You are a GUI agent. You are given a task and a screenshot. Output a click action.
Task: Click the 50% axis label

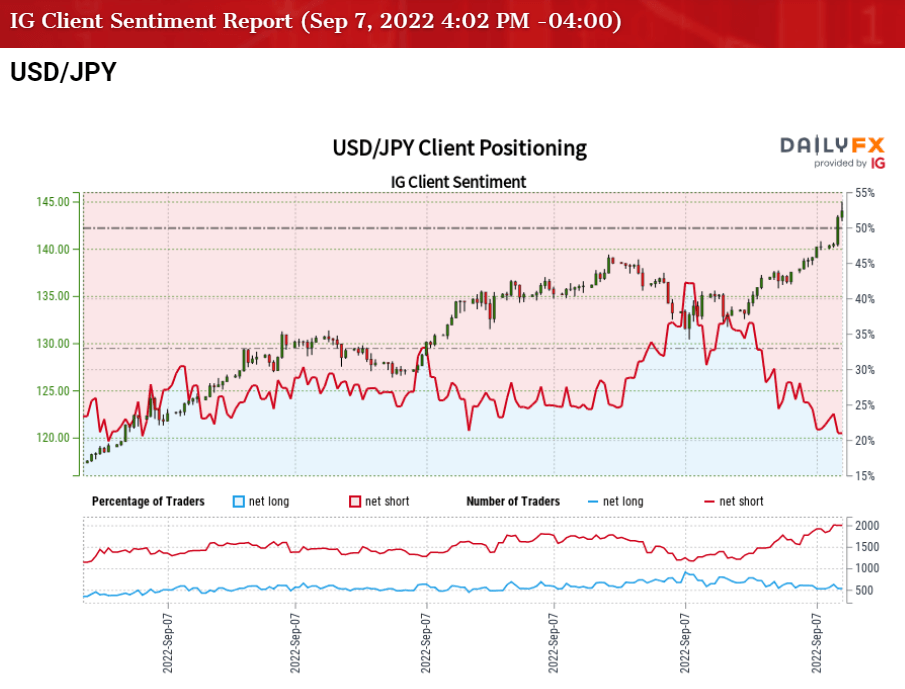click(865, 229)
